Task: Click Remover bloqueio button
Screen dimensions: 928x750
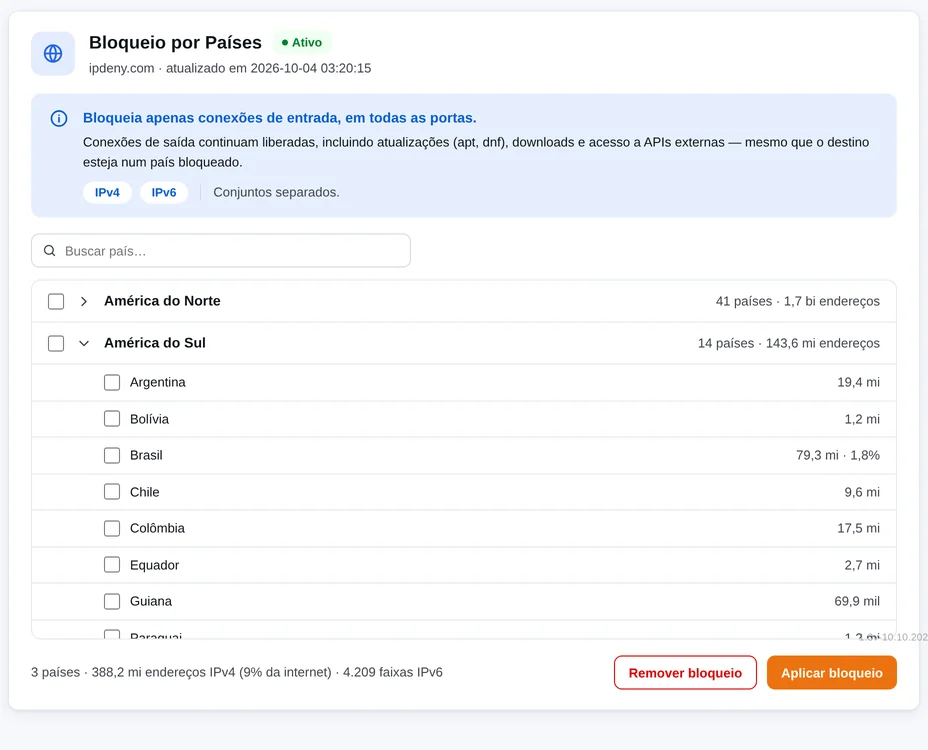Action: pyautogui.click(x=685, y=673)
